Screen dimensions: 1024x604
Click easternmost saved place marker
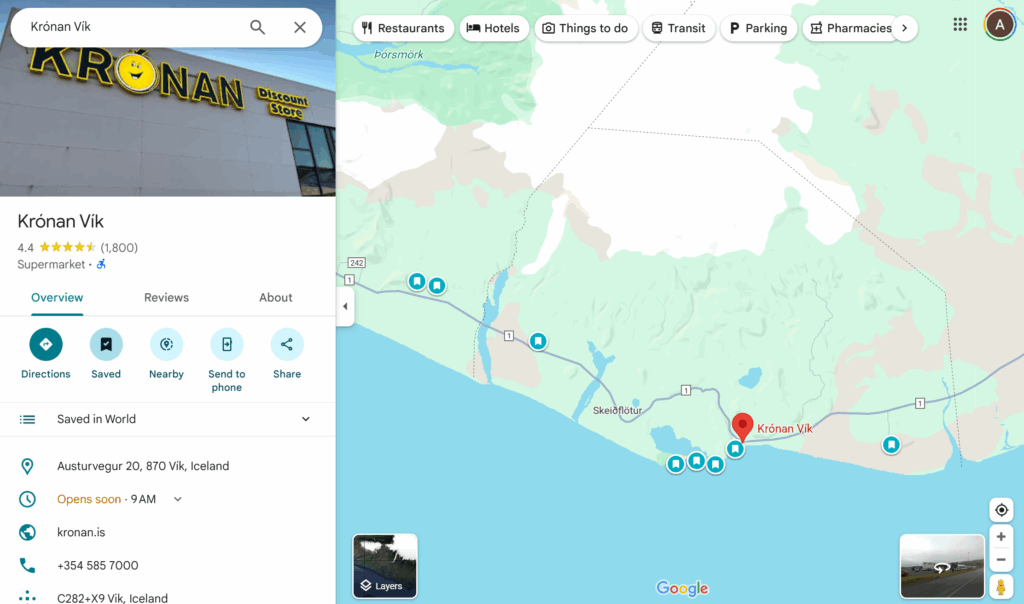(x=891, y=445)
